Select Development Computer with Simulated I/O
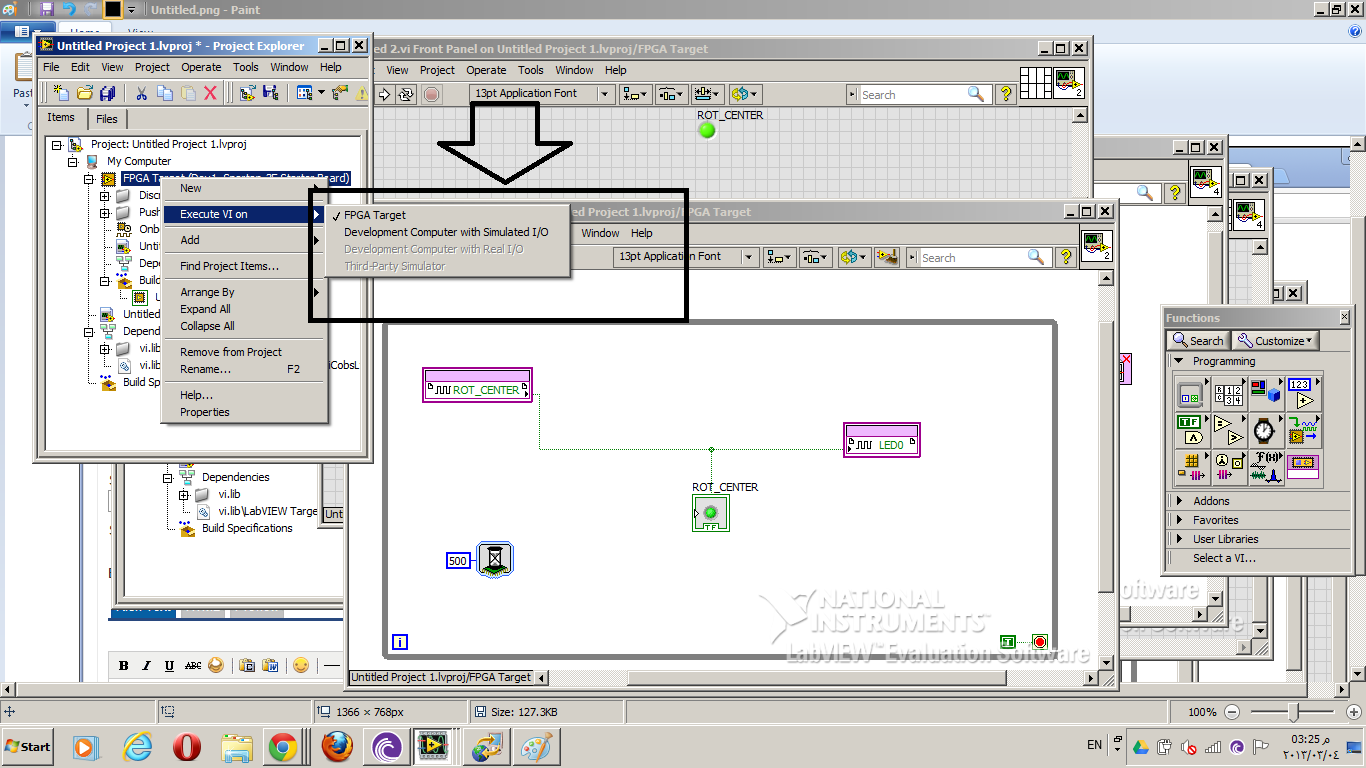The image size is (1366, 768). coord(446,232)
